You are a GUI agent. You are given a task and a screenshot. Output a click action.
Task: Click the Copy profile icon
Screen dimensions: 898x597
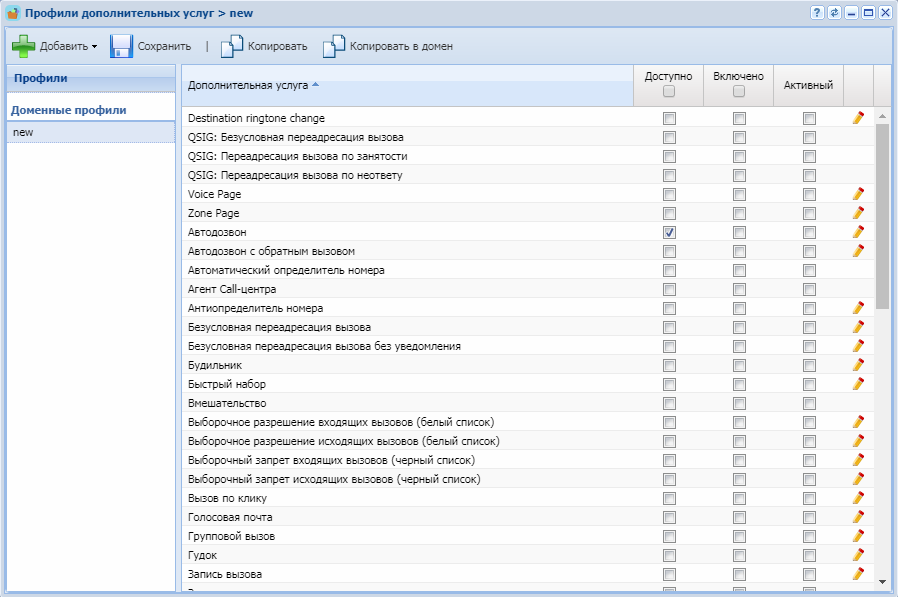[232, 46]
